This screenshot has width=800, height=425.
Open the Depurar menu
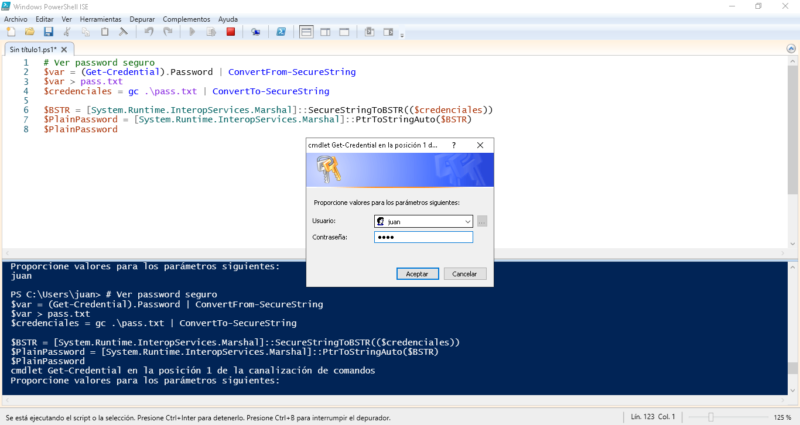tap(142, 19)
